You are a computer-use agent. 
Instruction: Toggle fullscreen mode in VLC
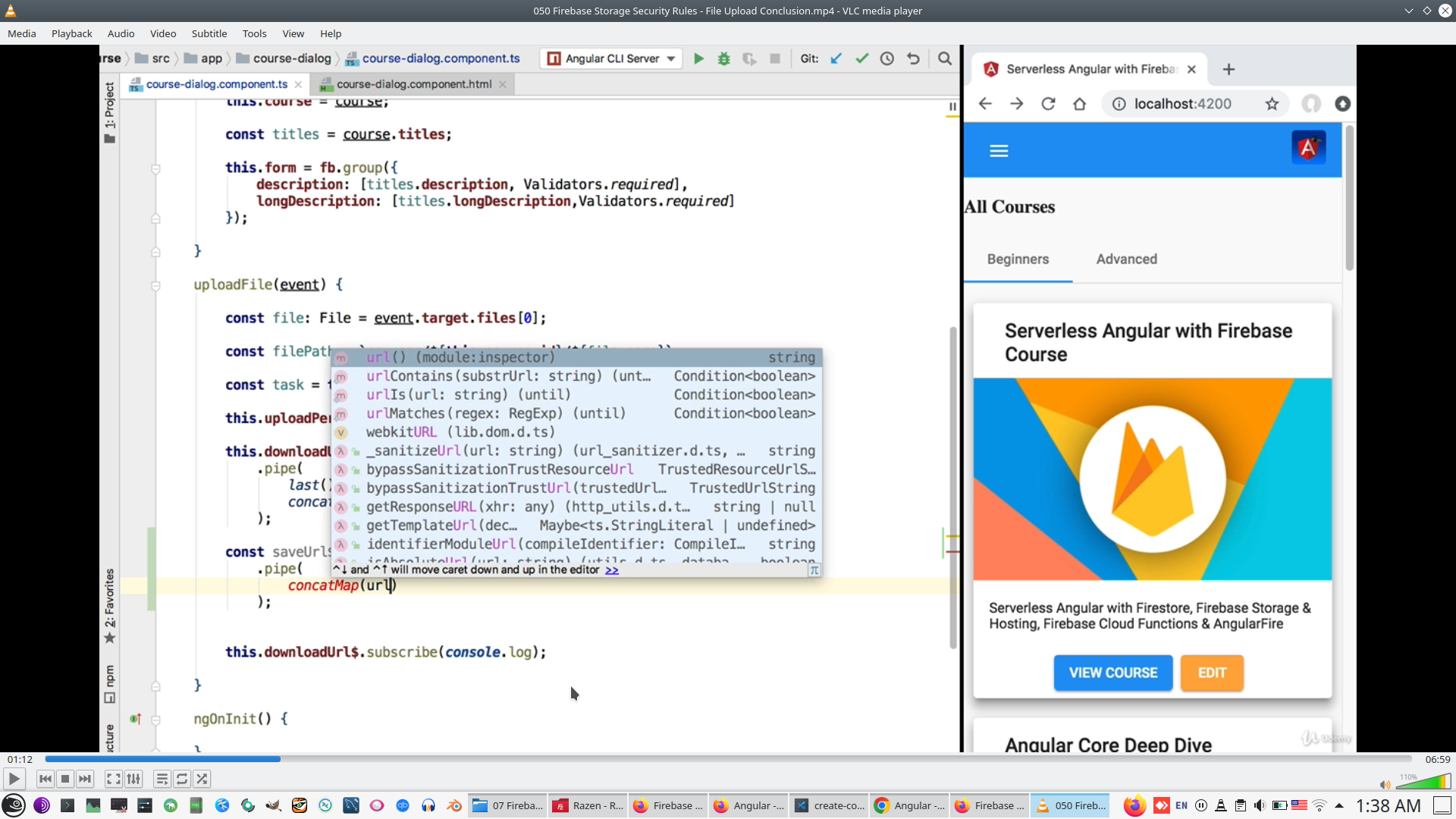[113, 779]
